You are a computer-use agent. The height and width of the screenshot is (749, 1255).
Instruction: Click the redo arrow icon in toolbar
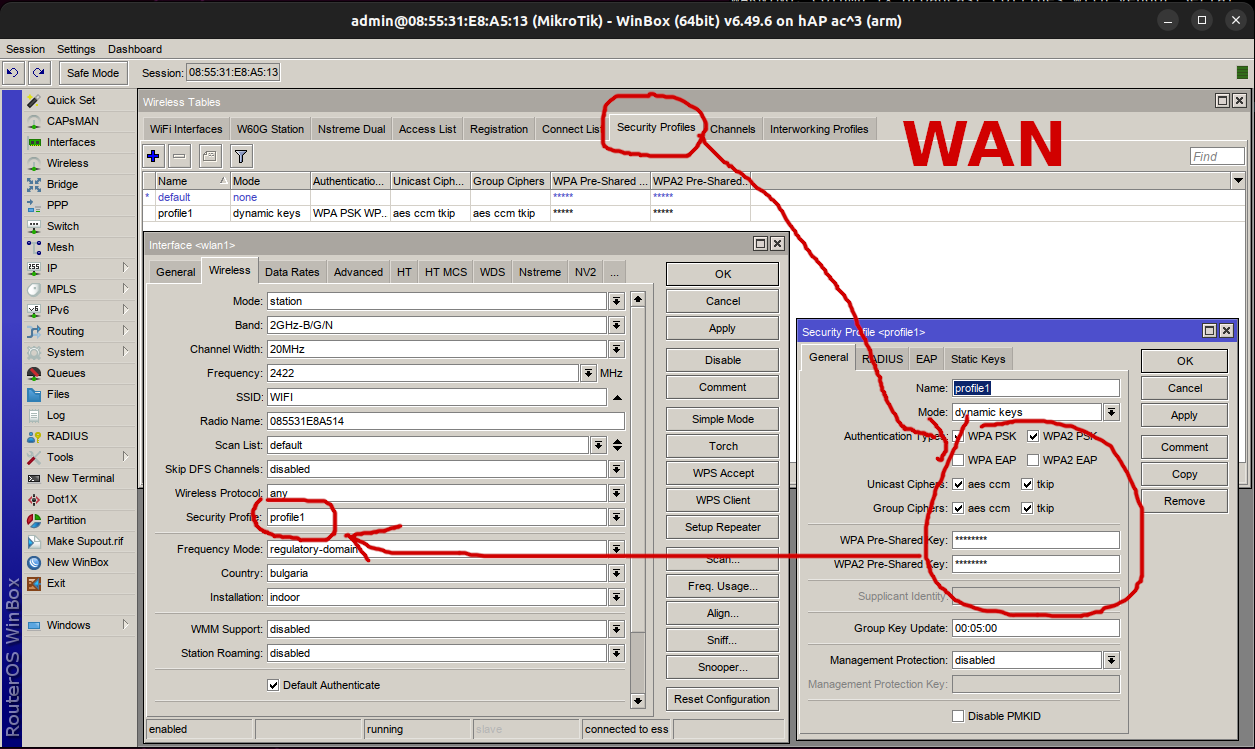pos(39,73)
